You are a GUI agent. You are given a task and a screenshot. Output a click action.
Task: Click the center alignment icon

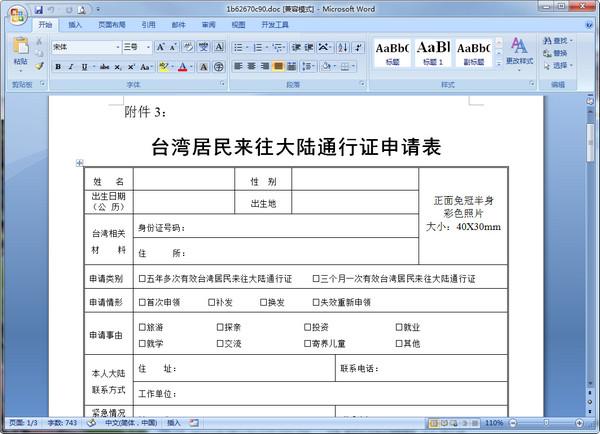[x=251, y=67]
